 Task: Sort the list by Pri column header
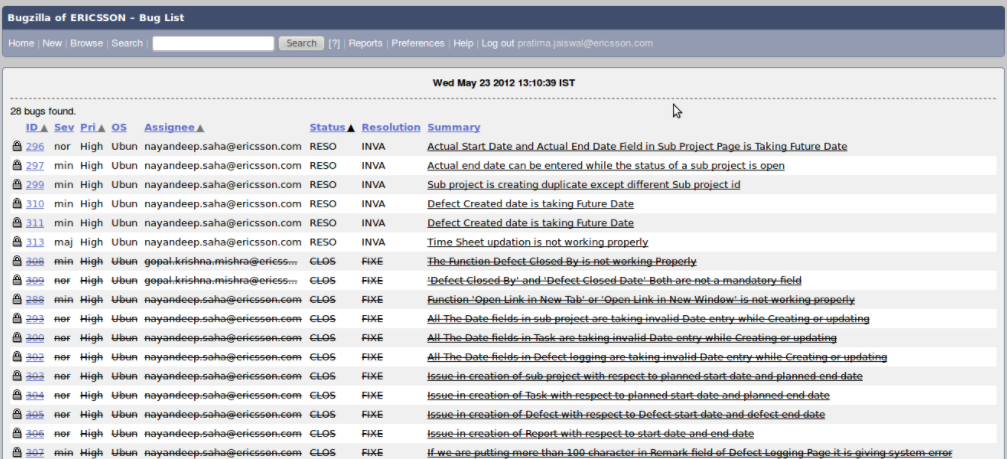point(88,128)
